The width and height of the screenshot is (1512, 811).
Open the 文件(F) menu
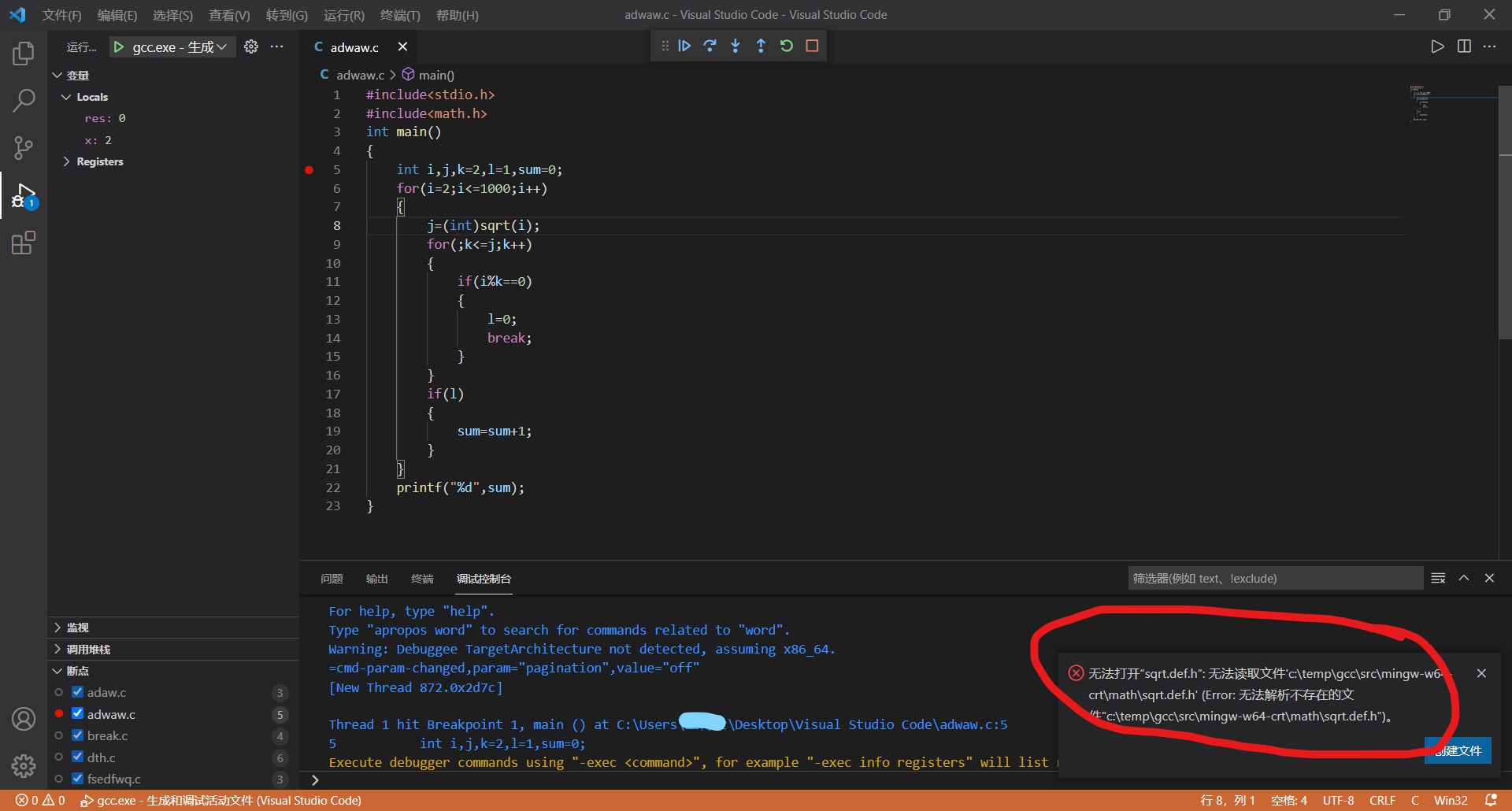pos(61,15)
